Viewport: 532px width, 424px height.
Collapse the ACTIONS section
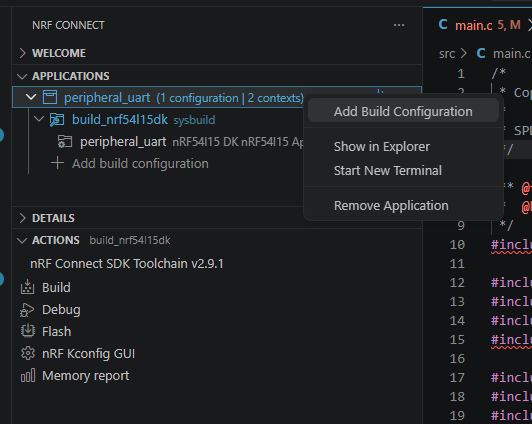[x=22, y=240]
